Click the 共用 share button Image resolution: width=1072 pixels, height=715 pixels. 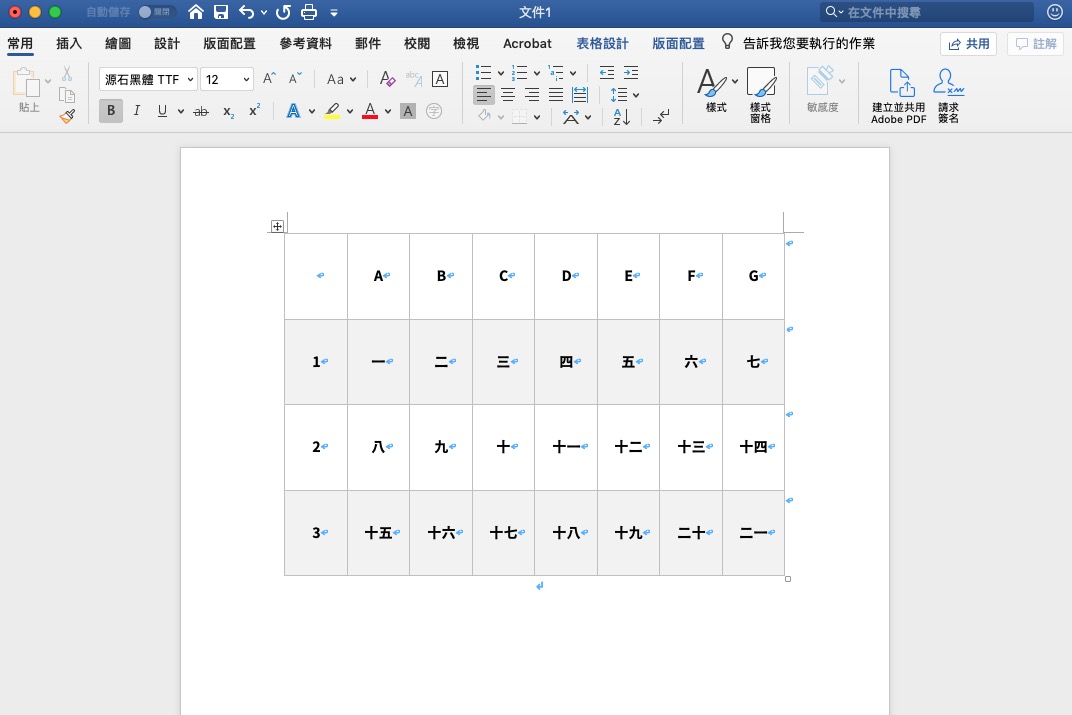pyautogui.click(x=967, y=43)
